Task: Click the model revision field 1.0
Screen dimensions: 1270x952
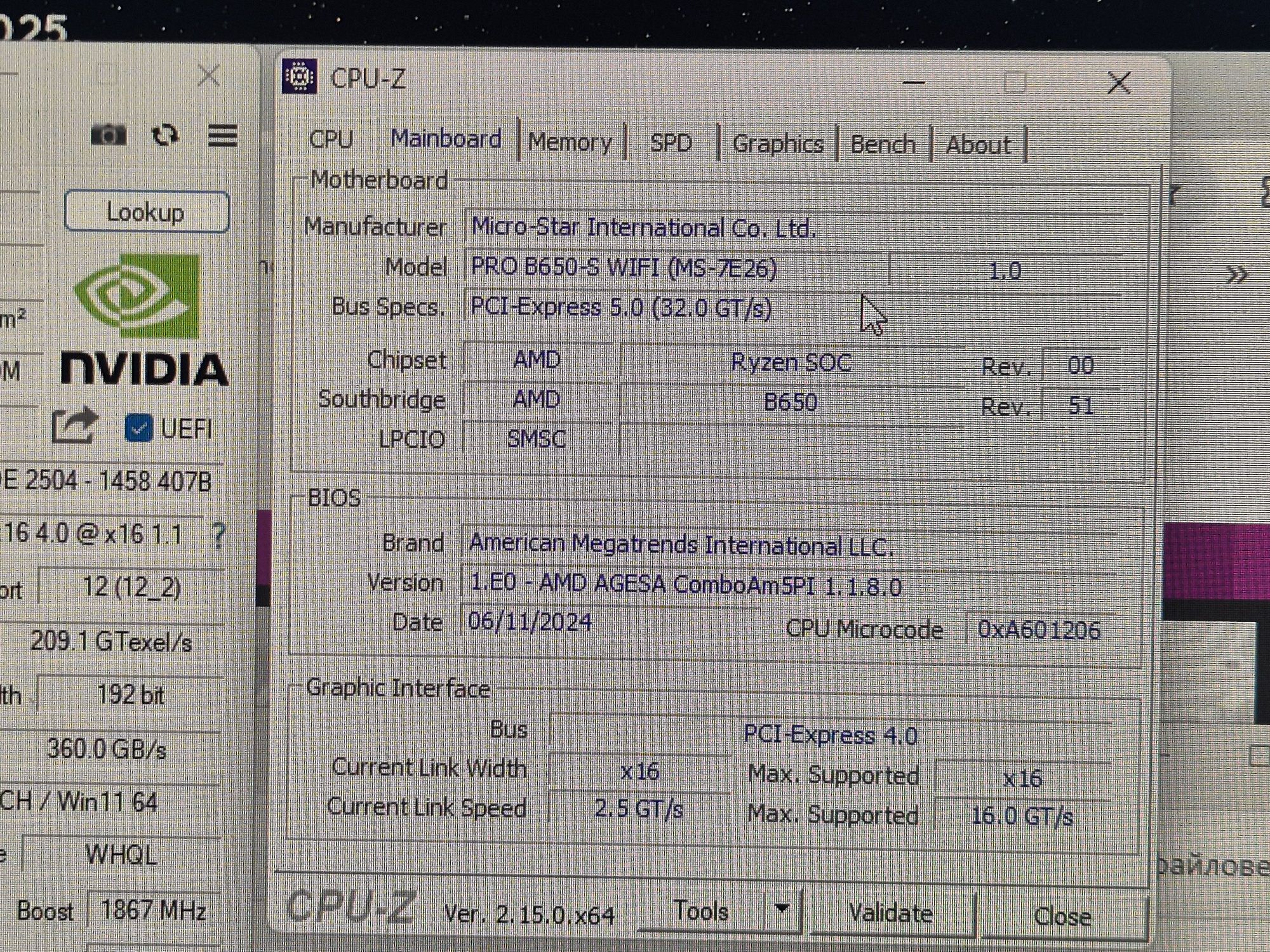Action: coord(1005,271)
